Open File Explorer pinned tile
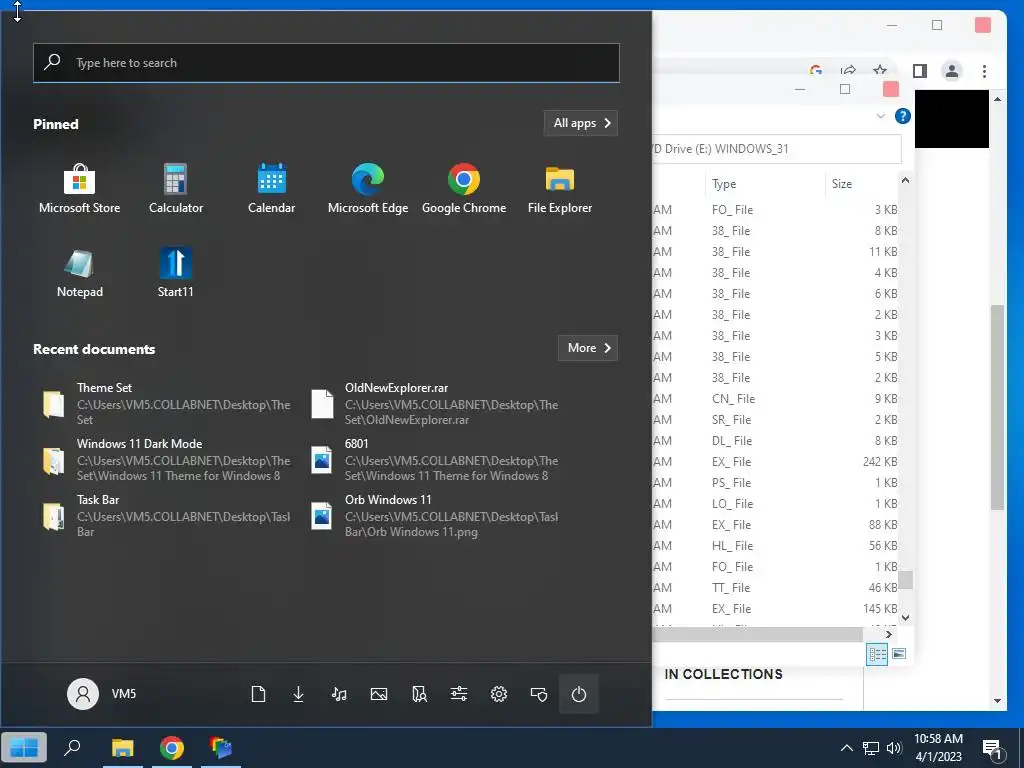1024x768 pixels. tap(560, 189)
